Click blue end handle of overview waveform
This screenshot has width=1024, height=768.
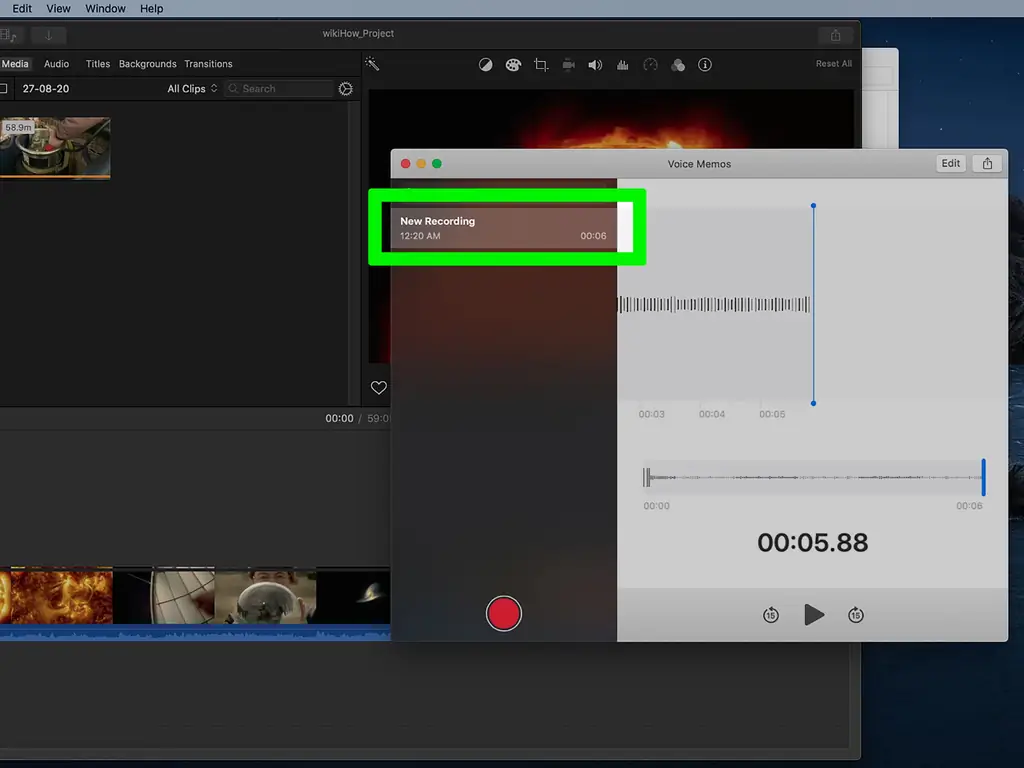(x=983, y=477)
